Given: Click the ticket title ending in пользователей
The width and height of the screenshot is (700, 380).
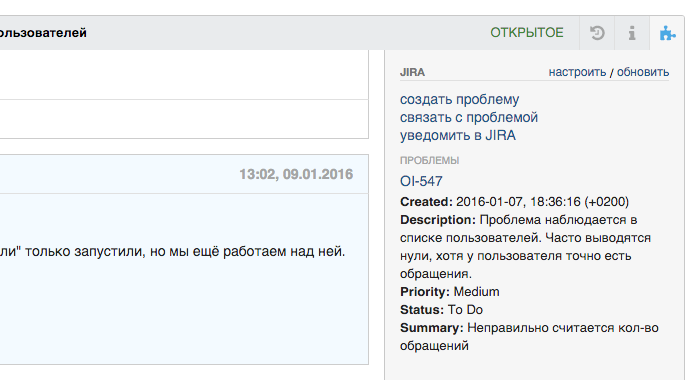Looking at the screenshot, I should (43, 33).
